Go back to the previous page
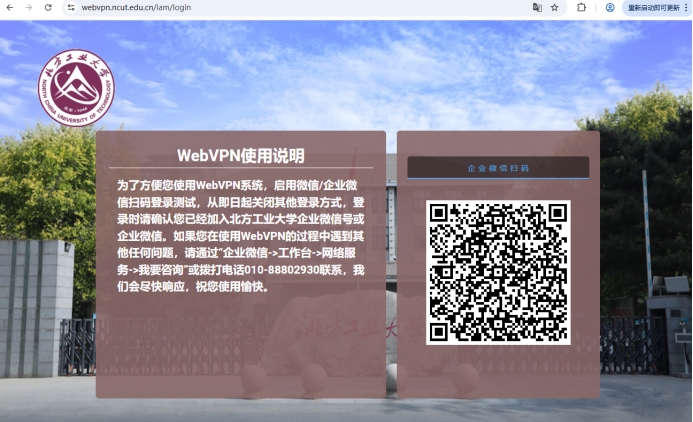 [x=10, y=8]
